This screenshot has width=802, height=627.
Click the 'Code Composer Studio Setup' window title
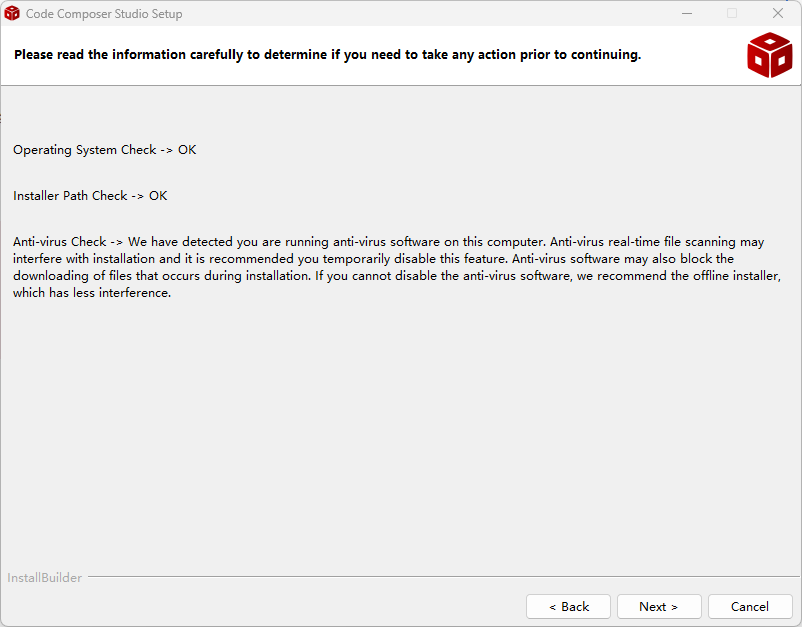point(104,14)
